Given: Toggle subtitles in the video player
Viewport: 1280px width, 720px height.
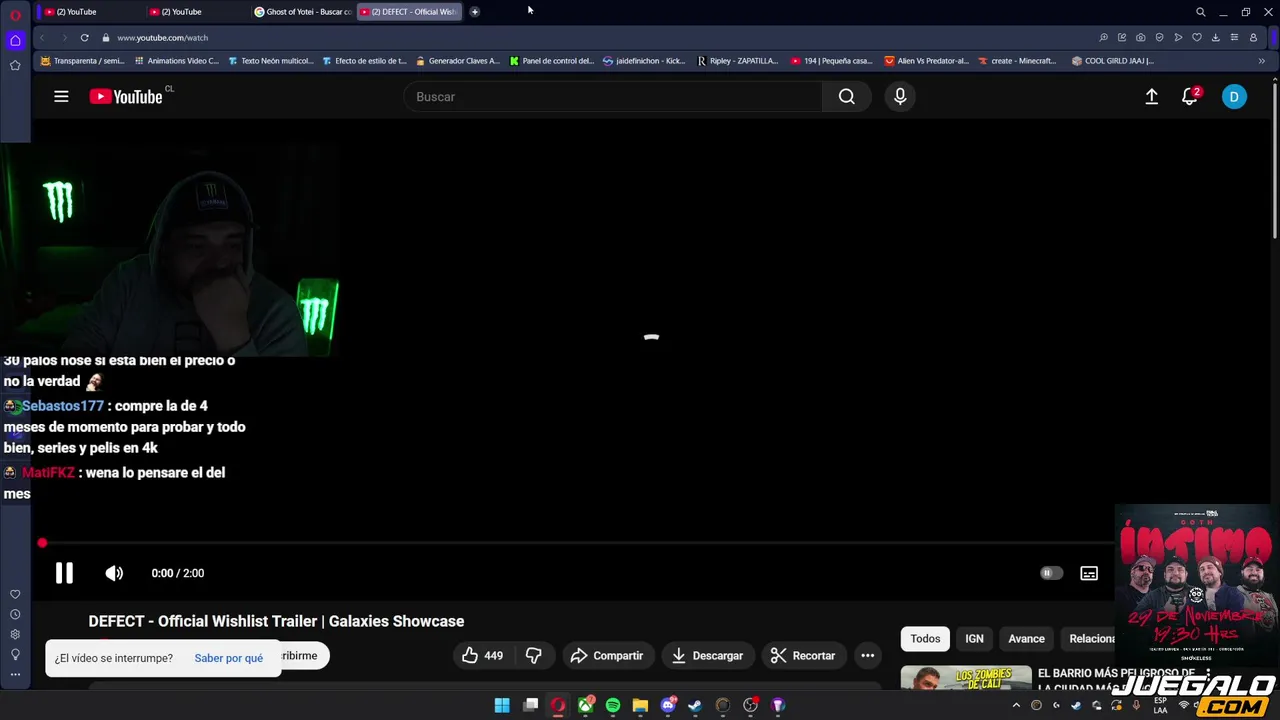Looking at the screenshot, I should pyautogui.click(x=1089, y=573).
